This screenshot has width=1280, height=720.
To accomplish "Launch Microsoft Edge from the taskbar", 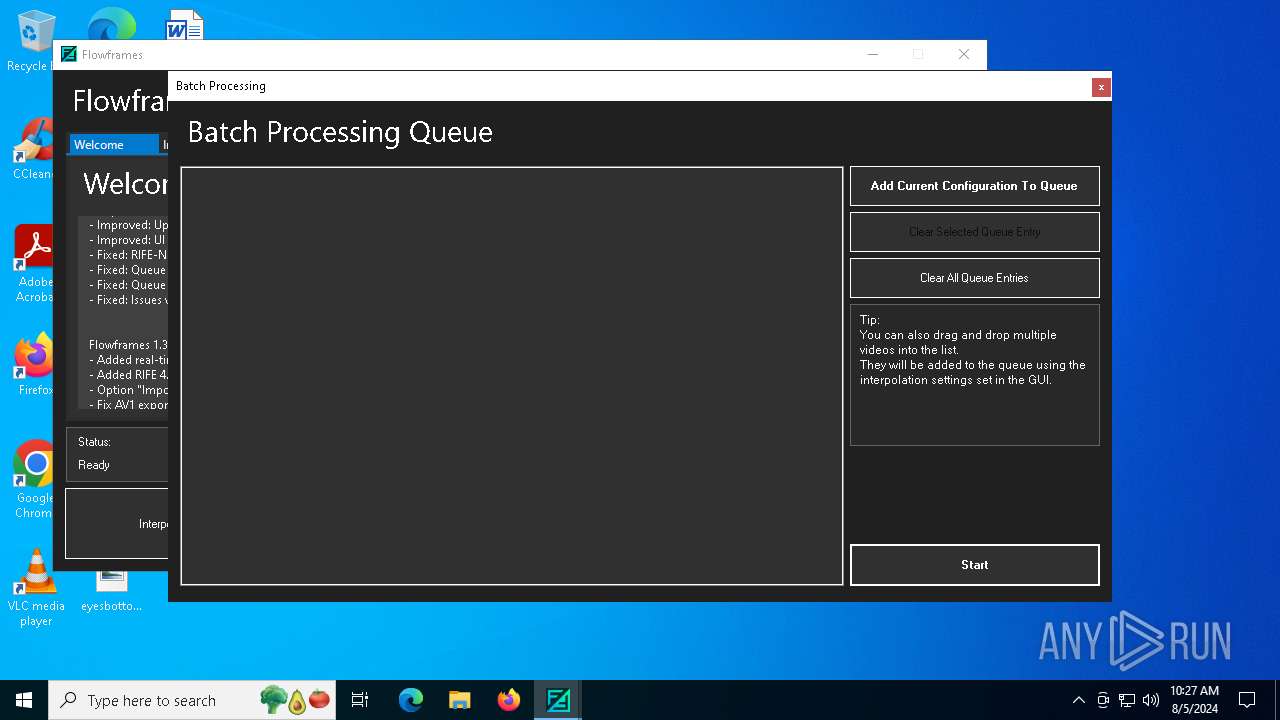I will tap(411, 700).
